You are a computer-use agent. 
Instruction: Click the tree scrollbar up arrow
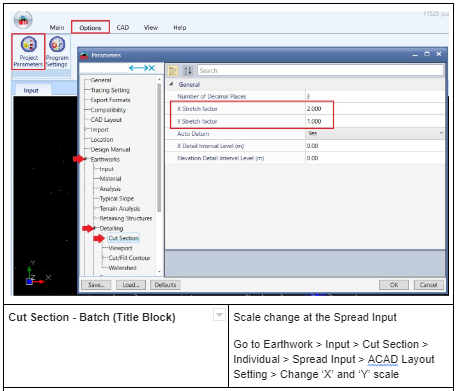(x=159, y=79)
